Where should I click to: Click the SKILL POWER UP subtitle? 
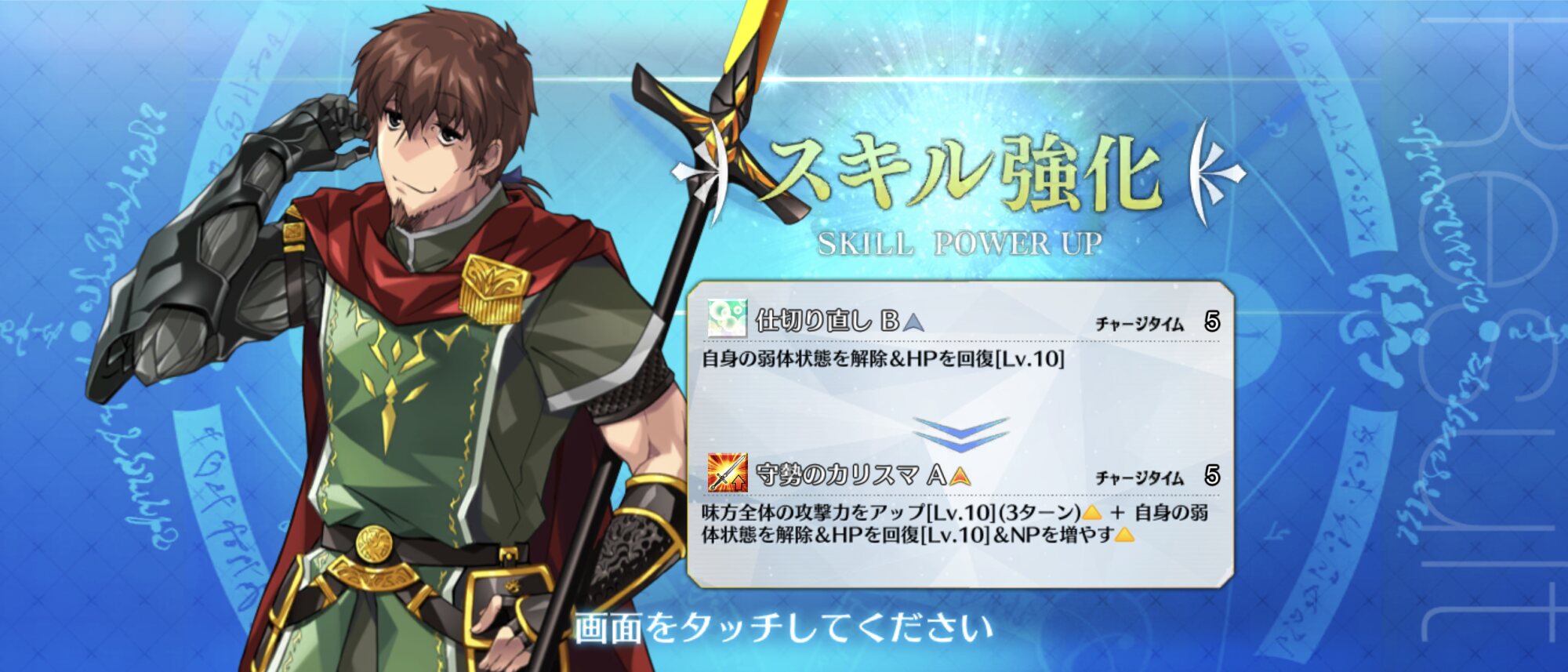(960, 244)
